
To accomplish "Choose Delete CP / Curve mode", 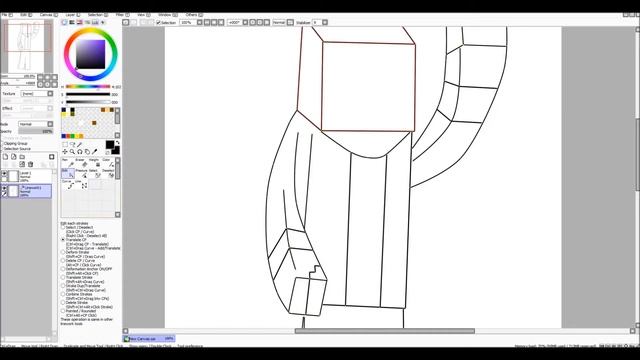I will [63, 260].
